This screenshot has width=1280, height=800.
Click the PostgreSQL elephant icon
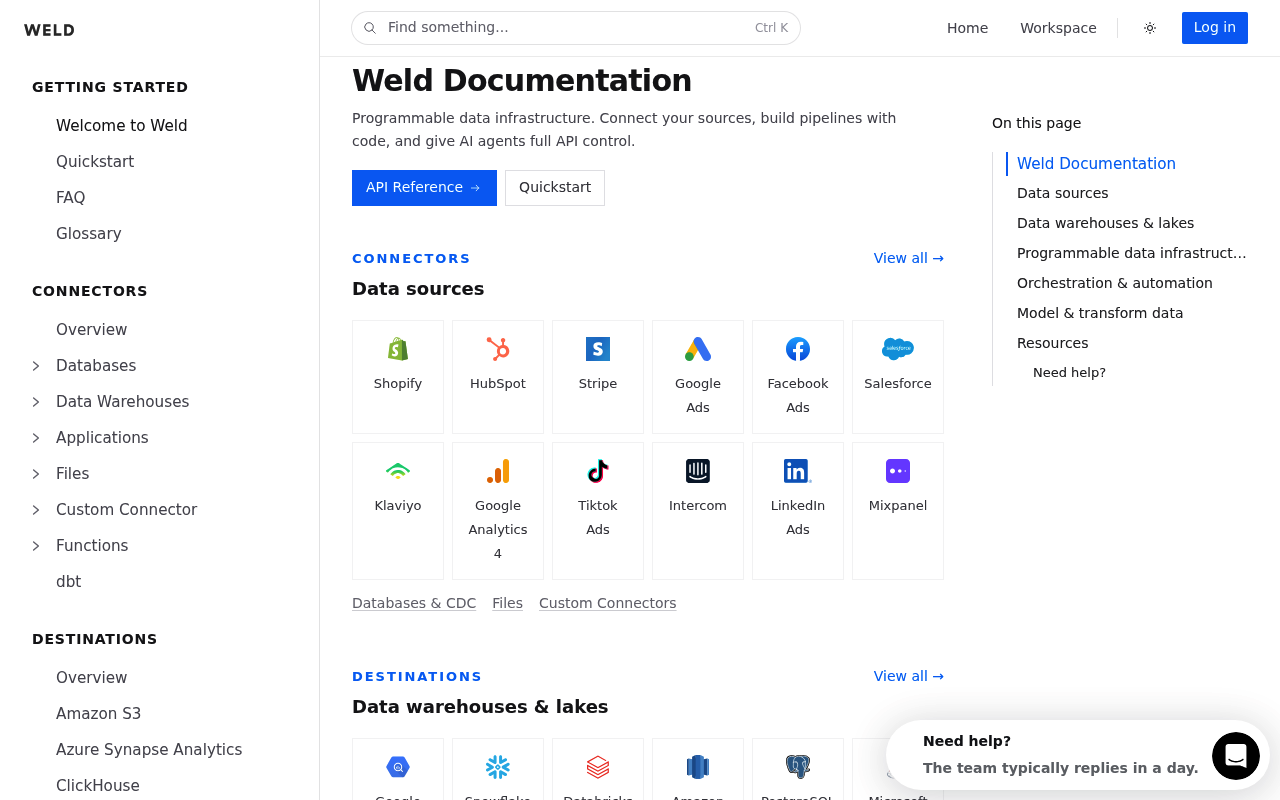tap(798, 767)
